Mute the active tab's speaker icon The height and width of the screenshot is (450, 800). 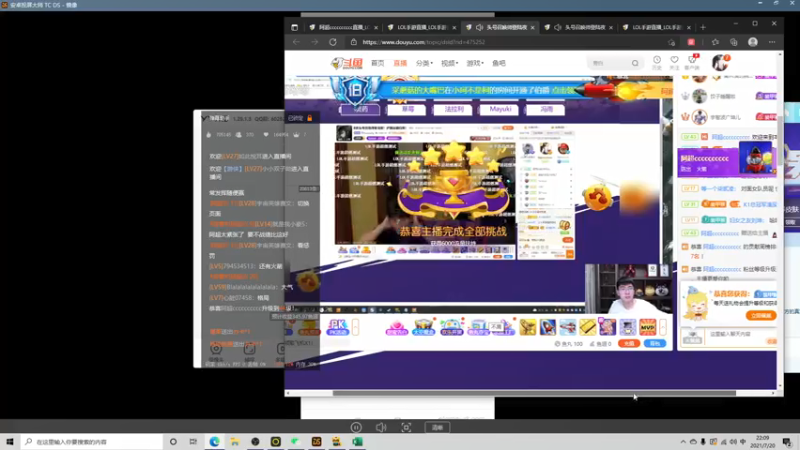coord(479,27)
